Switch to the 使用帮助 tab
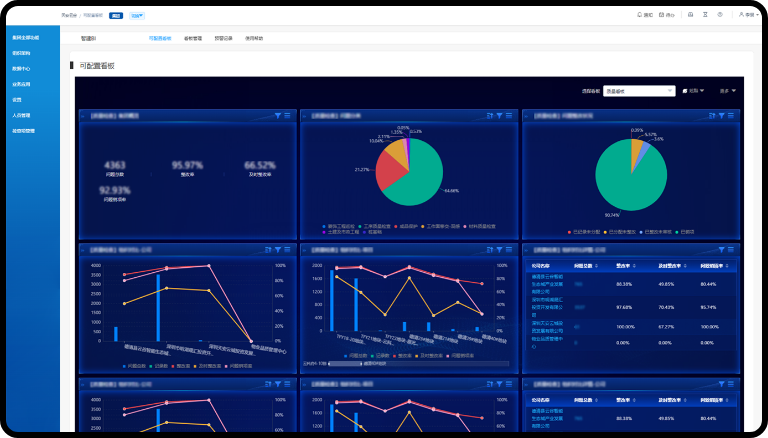The width and height of the screenshot is (768, 438). coord(254,38)
